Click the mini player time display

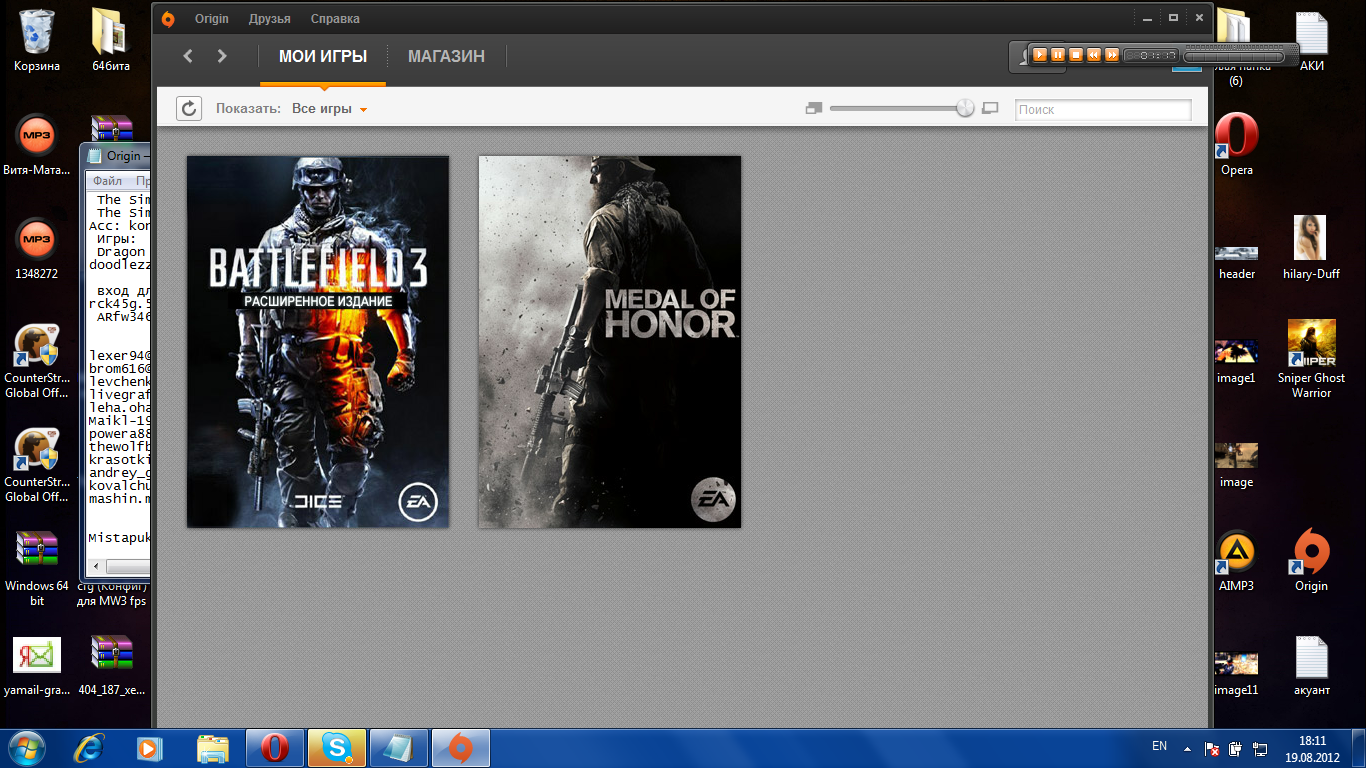coord(1152,56)
